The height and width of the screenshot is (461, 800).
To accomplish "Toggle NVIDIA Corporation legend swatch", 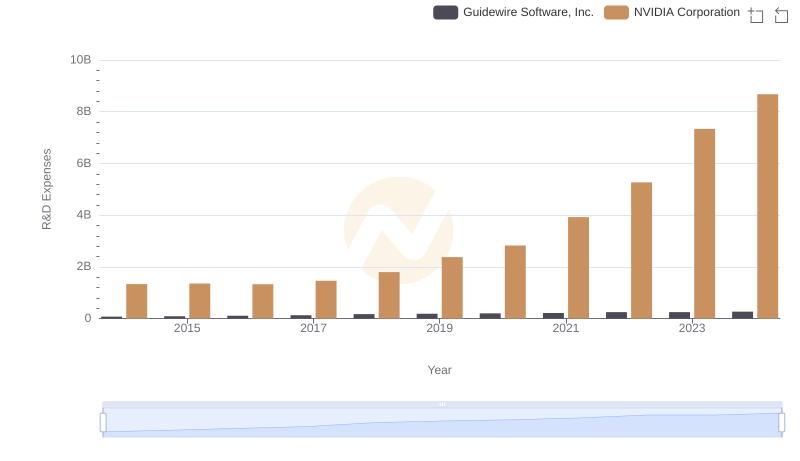I will pos(616,12).
